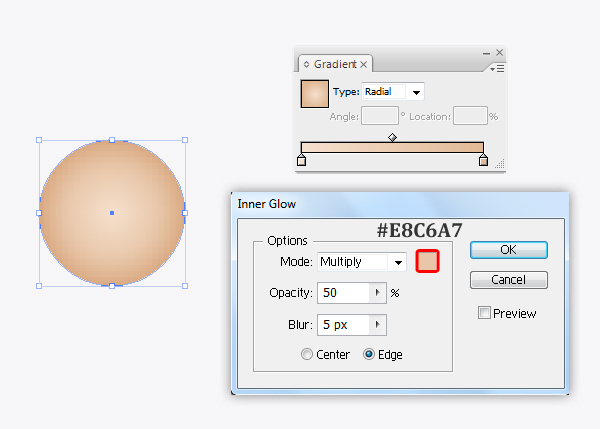Viewport: 600px width, 429px height.
Task: Select the left gradient color stop
Action: click(302, 160)
